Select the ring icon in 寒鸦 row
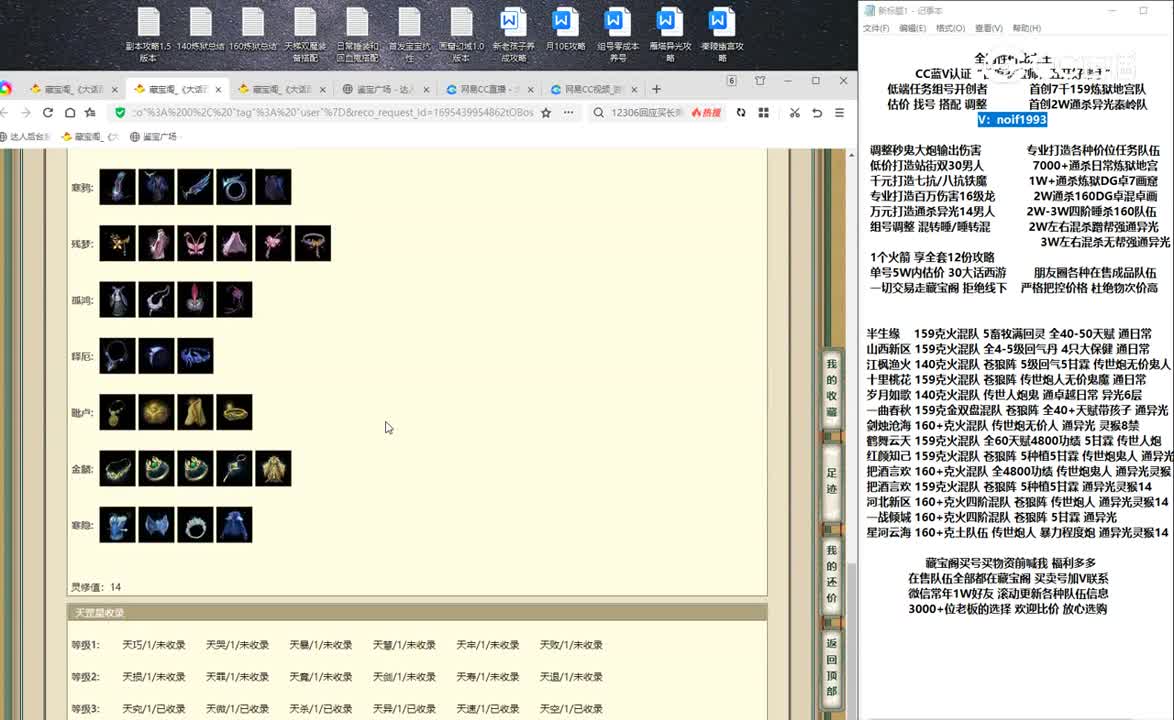 coord(234,187)
